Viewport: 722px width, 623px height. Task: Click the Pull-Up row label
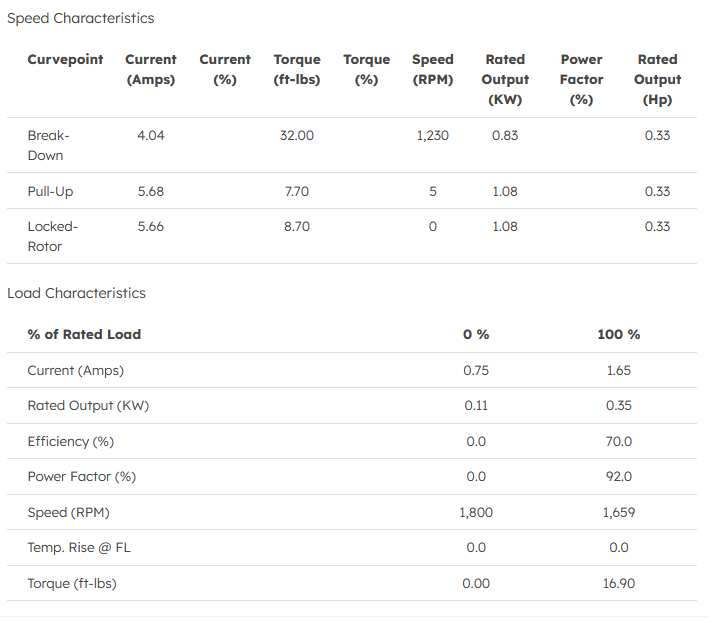pyautogui.click(x=50, y=191)
